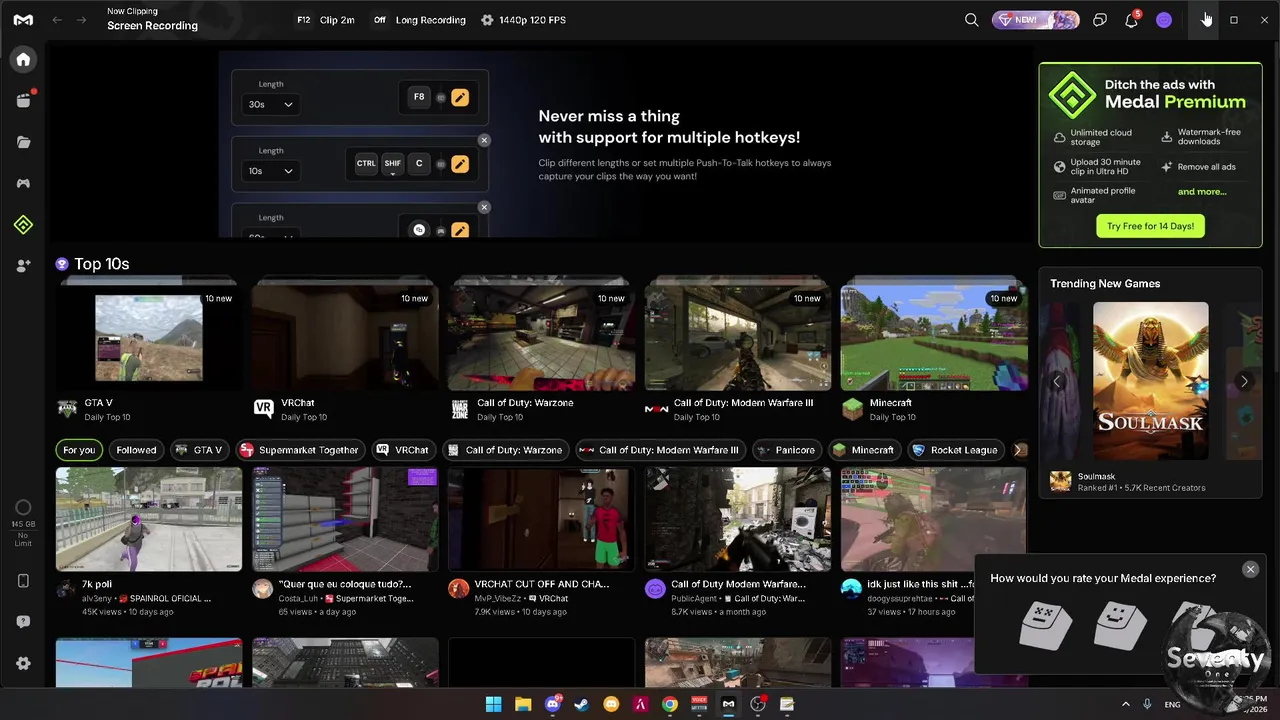Open the Soulmask trending game poster
The height and width of the screenshot is (720, 1280).
point(1150,381)
